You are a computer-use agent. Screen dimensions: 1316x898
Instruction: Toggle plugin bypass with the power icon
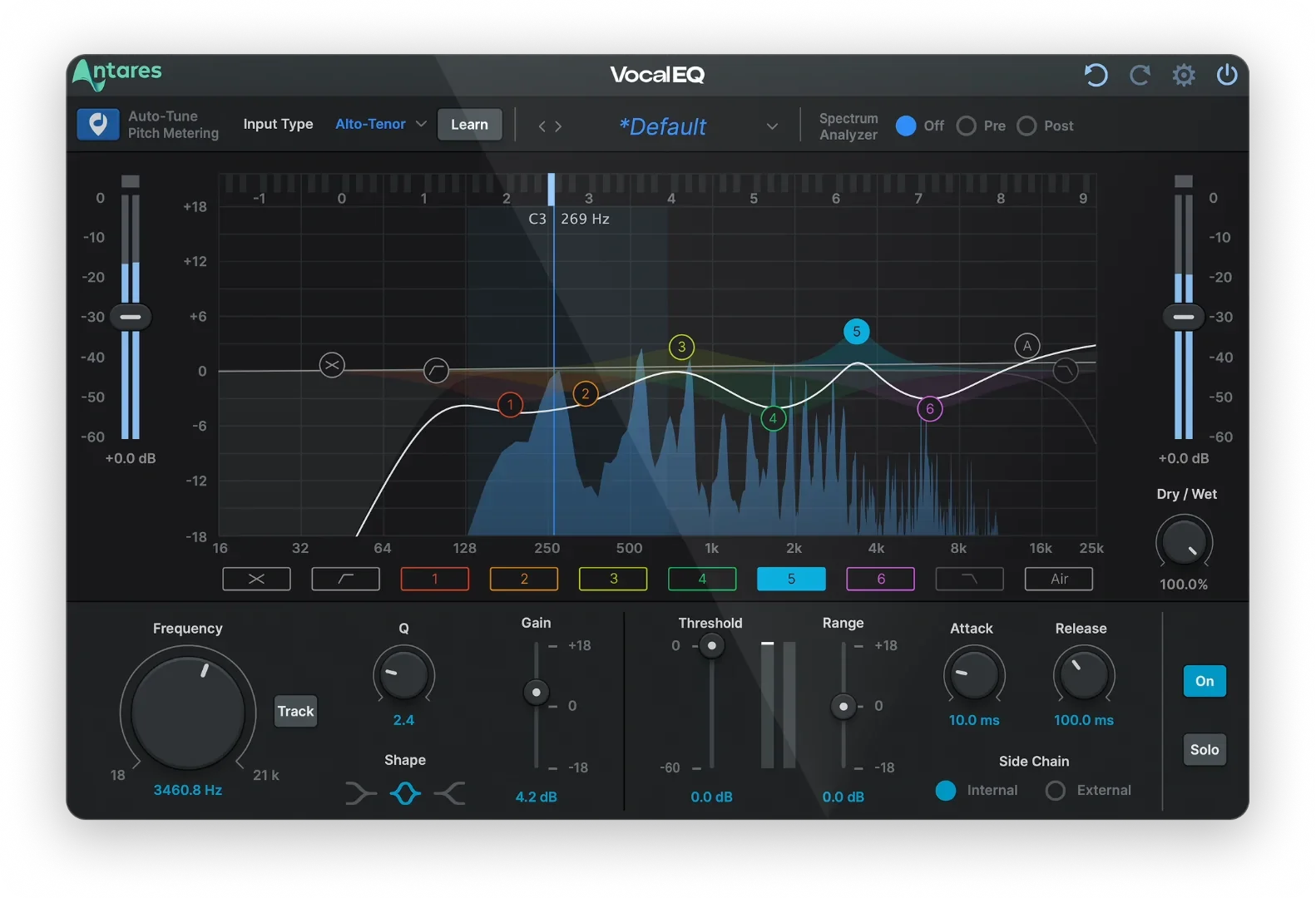click(1227, 75)
